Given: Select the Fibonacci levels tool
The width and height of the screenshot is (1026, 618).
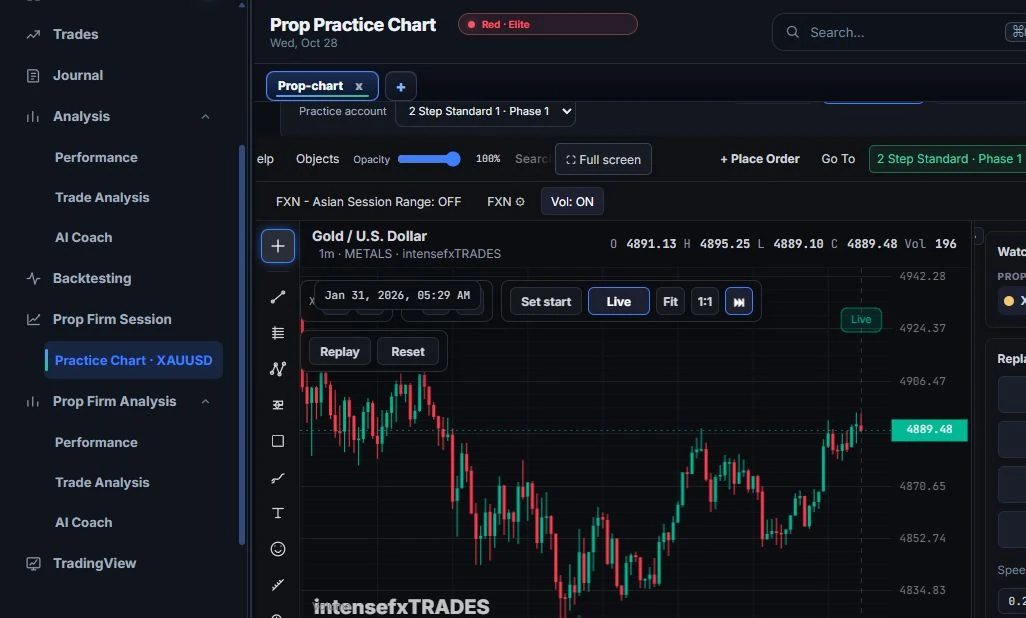Looking at the screenshot, I should (x=278, y=333).
